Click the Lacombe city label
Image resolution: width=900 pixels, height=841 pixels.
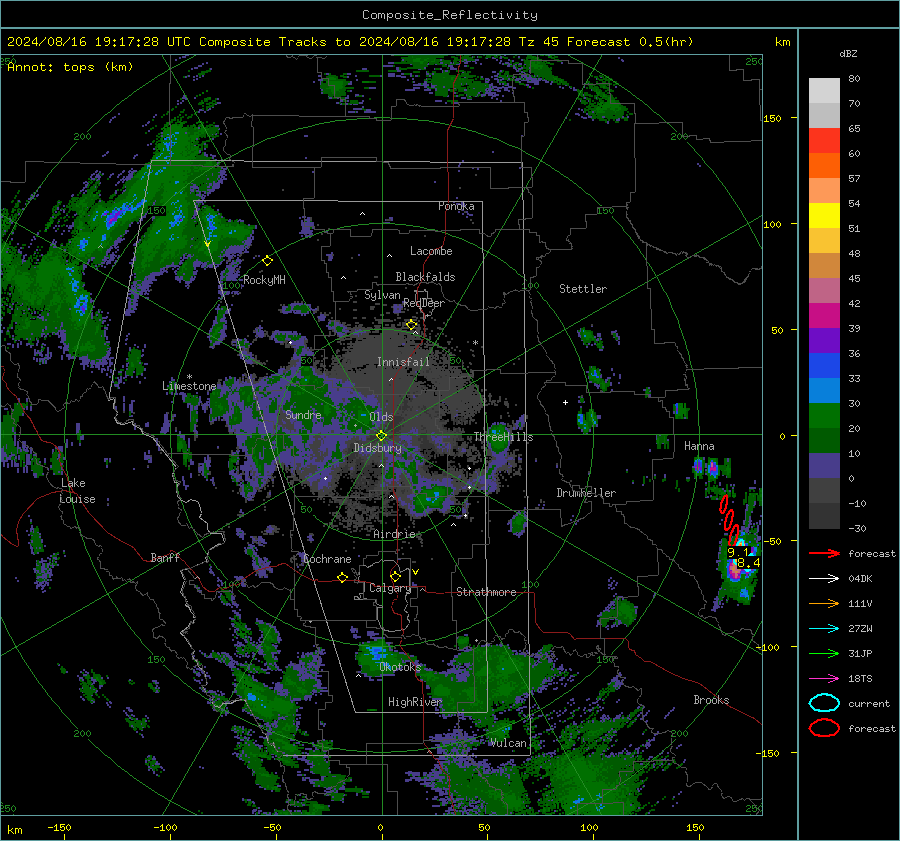click(x=431, y=251)
